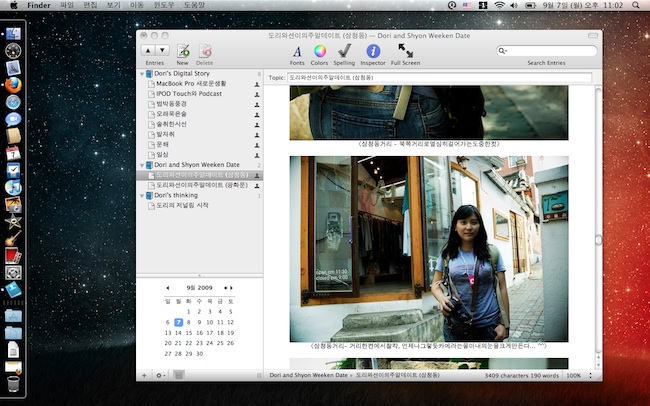Click the person icon beside the IPOD Touch entry
The width and height of the screenshot is (650, 406).
pyautogui.click(x=257, y=95)
